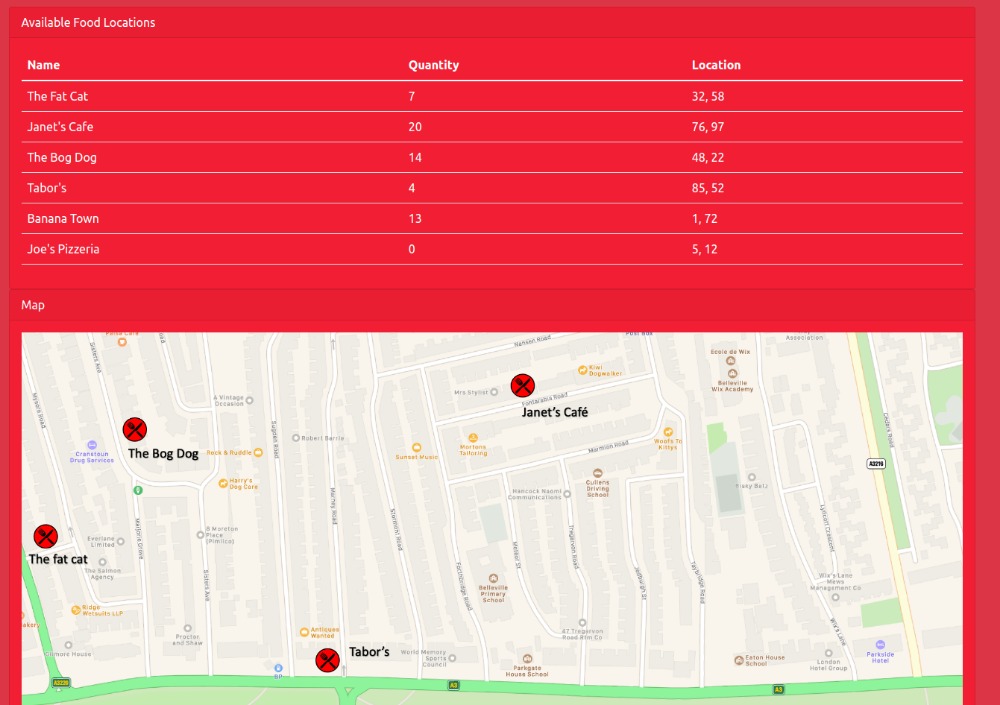Click the Cranstoun Drug Services pin
This screenshot has height=705, width=1000.
coord(92,445)
